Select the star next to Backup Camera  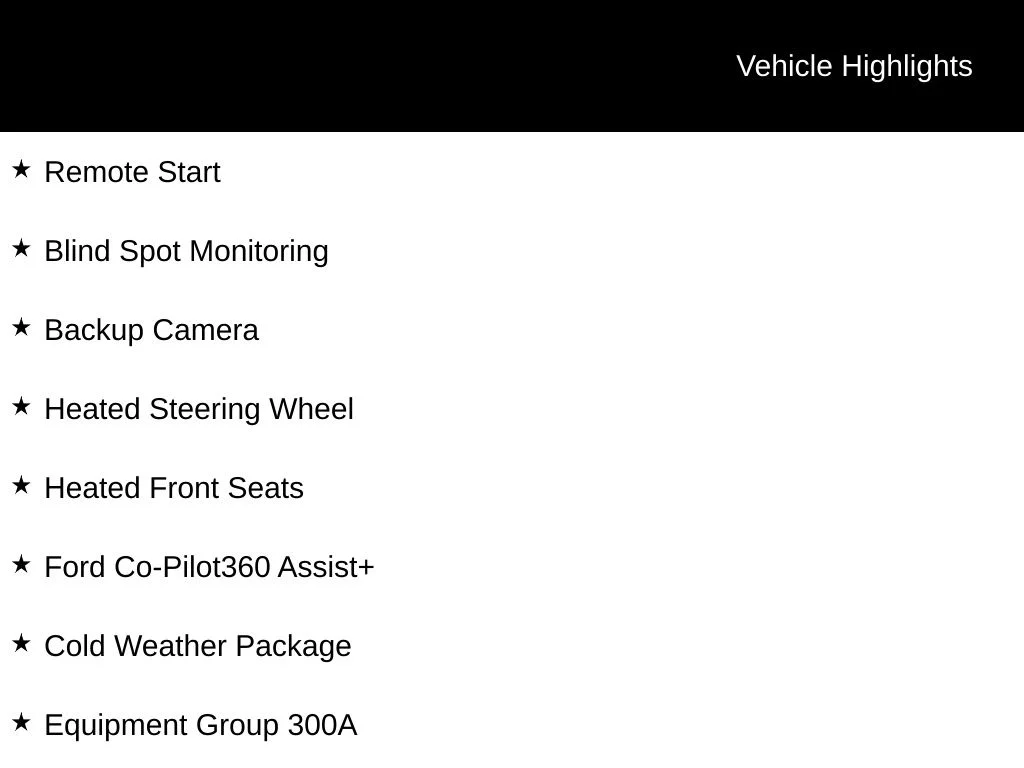[x=21, y=328]
